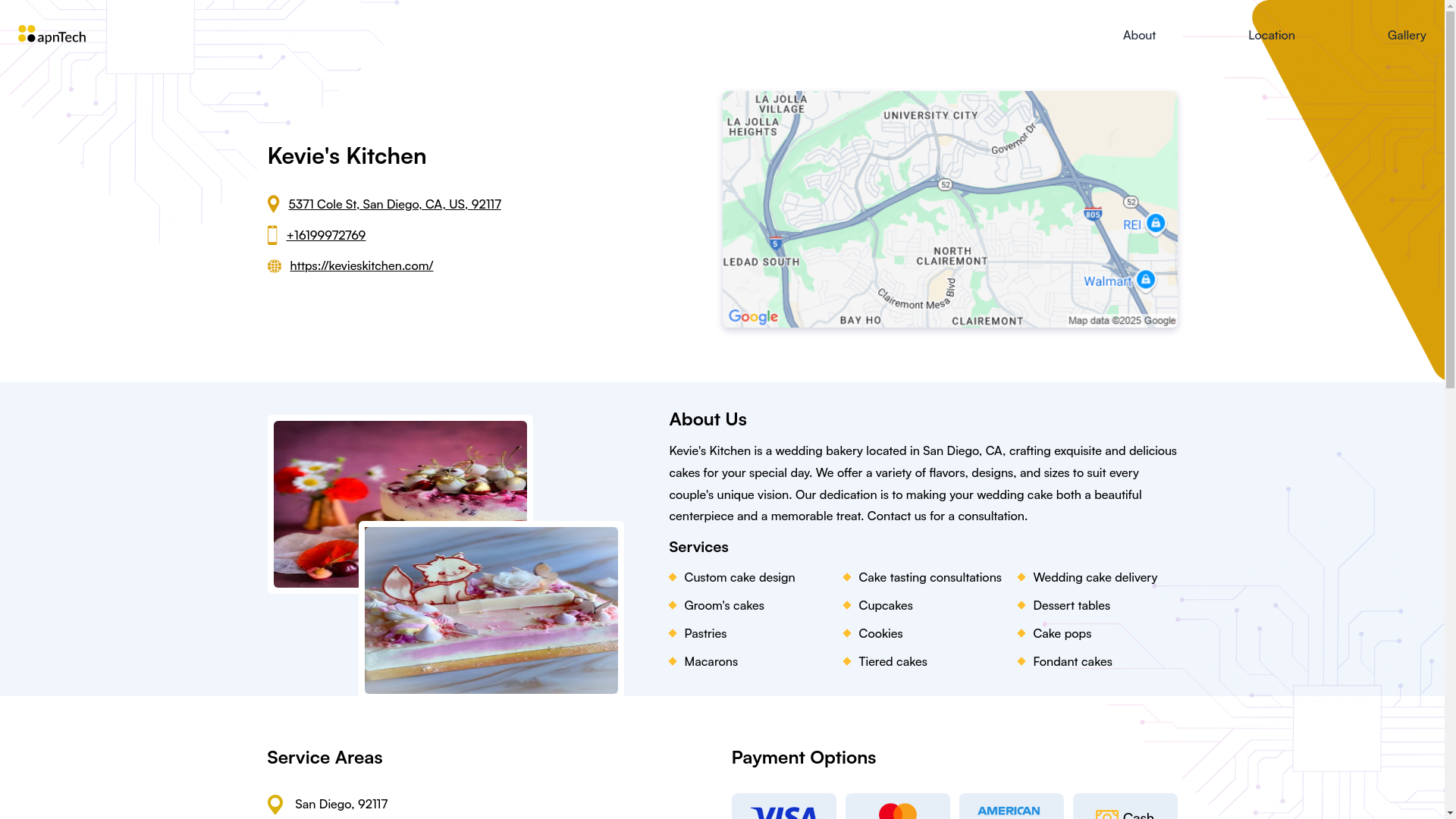
Task: Click the apnTech logo
Action: 52,35
